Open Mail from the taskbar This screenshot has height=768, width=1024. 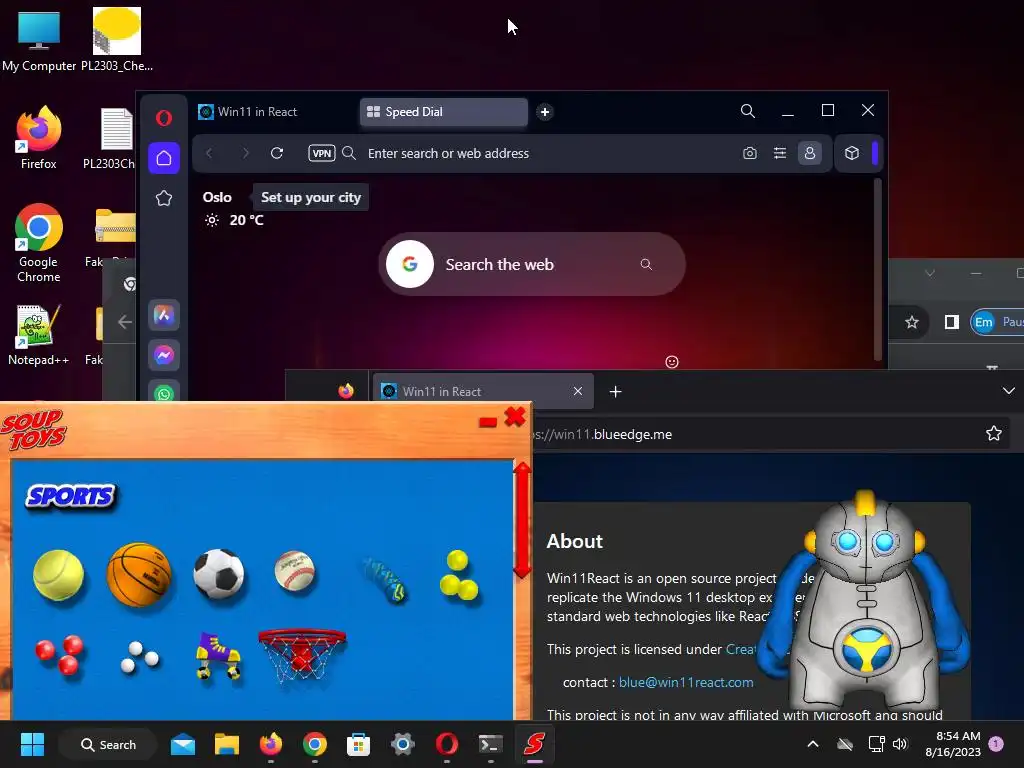[183, 744]
